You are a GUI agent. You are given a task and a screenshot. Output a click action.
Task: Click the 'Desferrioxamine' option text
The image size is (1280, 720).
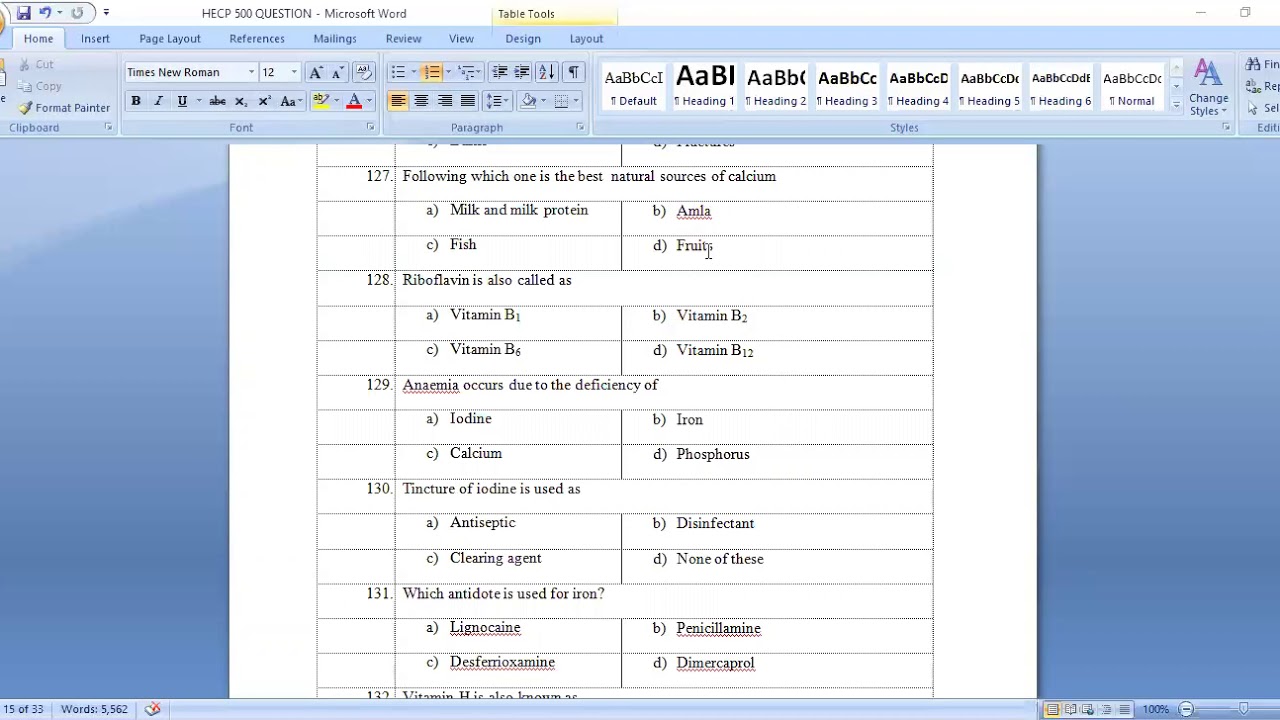tap(502, 662)
